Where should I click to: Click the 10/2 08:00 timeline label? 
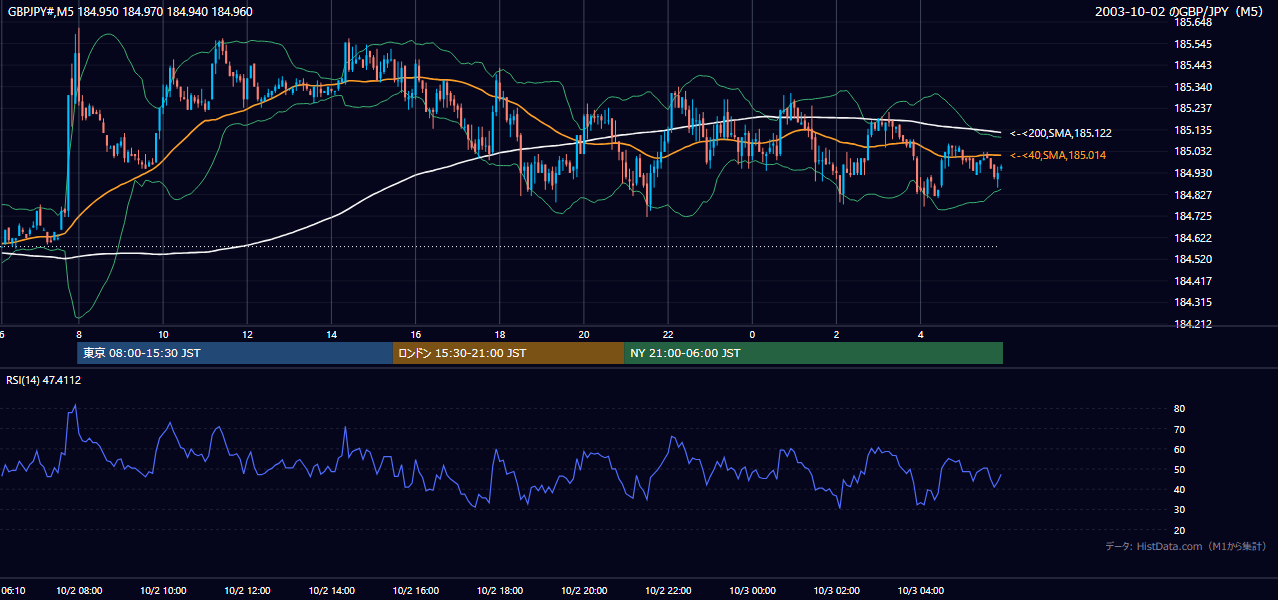(78, 591)
